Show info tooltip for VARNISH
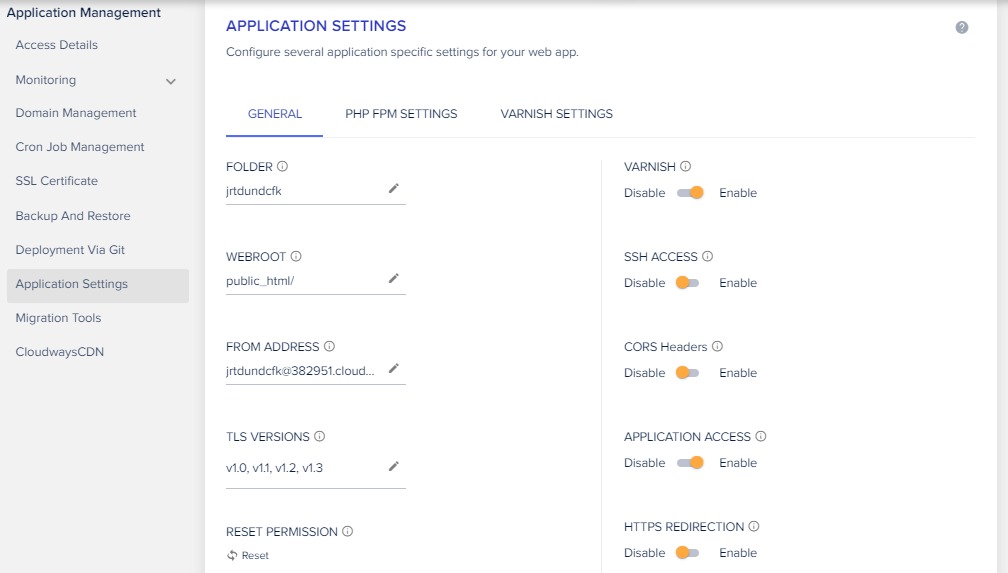Image resolution: width=1008 pixels, height=573 pixels. pyautogui.click(x=686, y=167)
